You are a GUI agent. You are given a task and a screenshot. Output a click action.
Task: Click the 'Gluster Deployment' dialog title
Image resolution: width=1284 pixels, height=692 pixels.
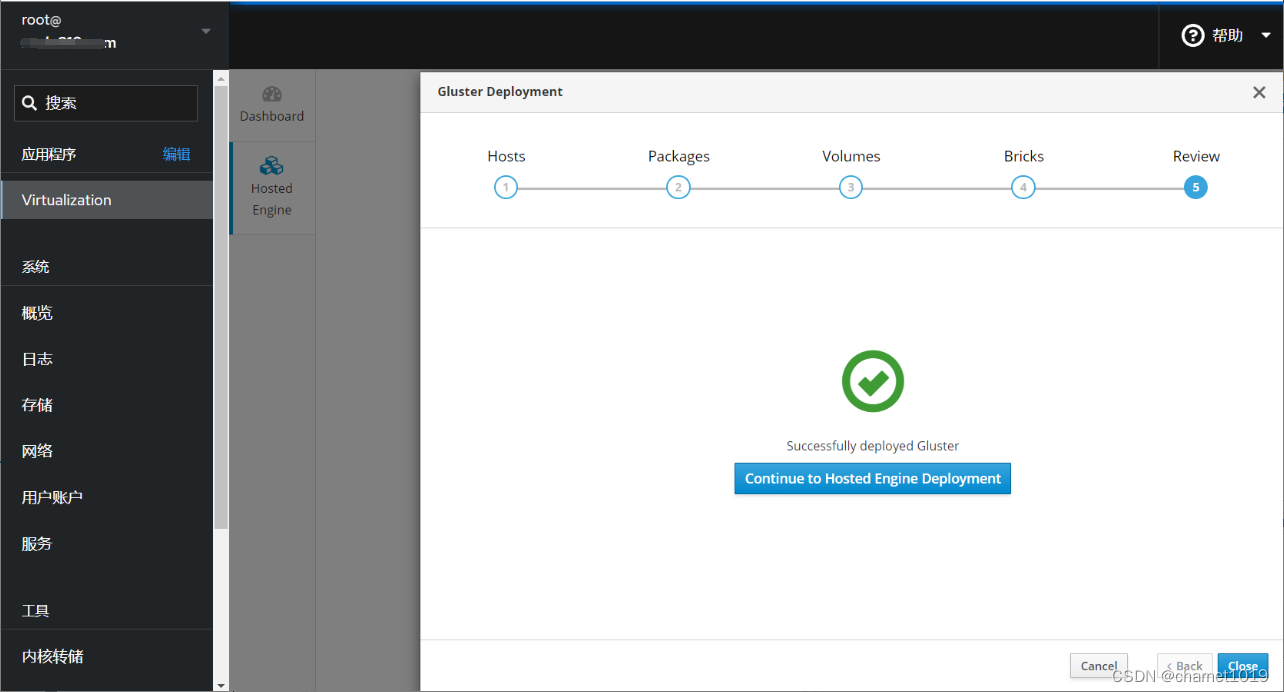[x=500, y=92]
